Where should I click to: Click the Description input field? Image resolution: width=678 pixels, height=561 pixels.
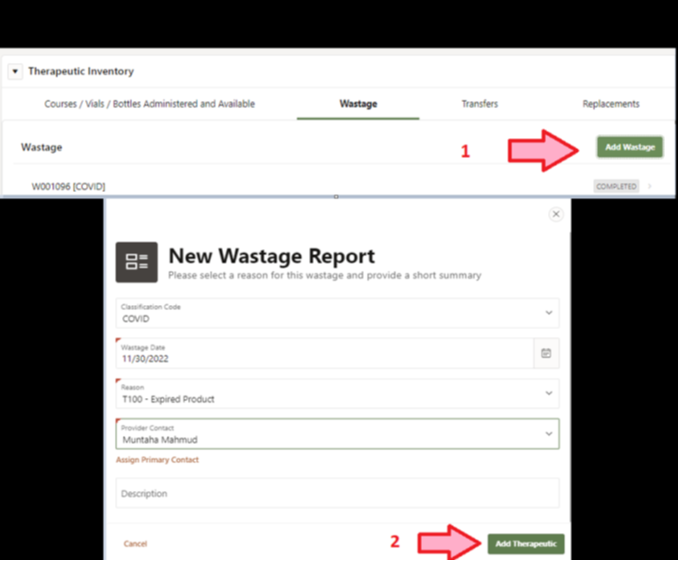tap(337, 493)
